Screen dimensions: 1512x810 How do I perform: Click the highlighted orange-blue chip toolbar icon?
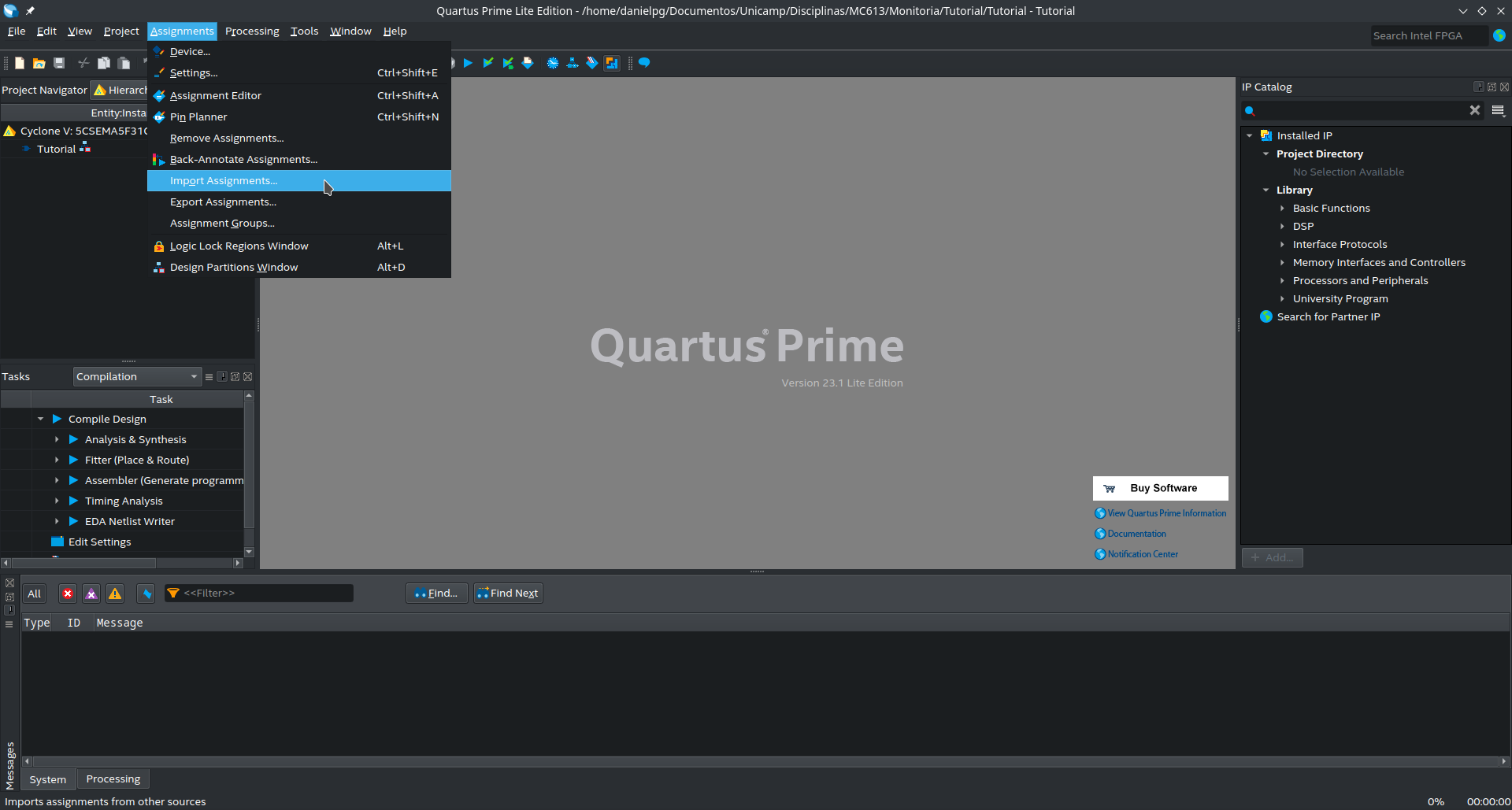click(612, 63)
